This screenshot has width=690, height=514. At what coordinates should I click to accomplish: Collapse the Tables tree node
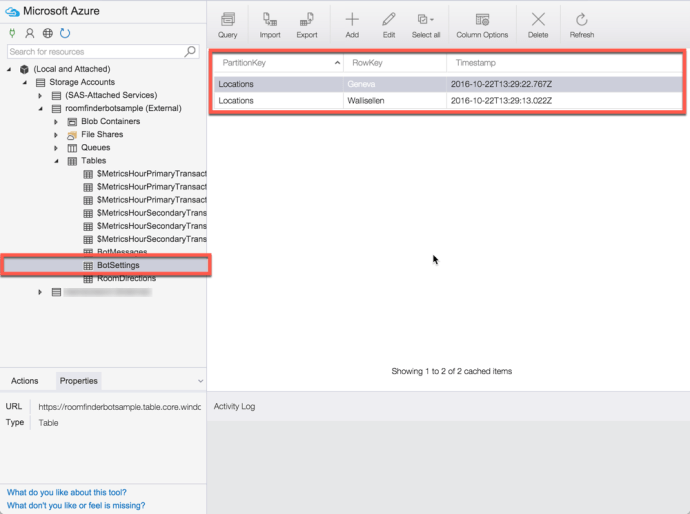[x=56, y=161]
